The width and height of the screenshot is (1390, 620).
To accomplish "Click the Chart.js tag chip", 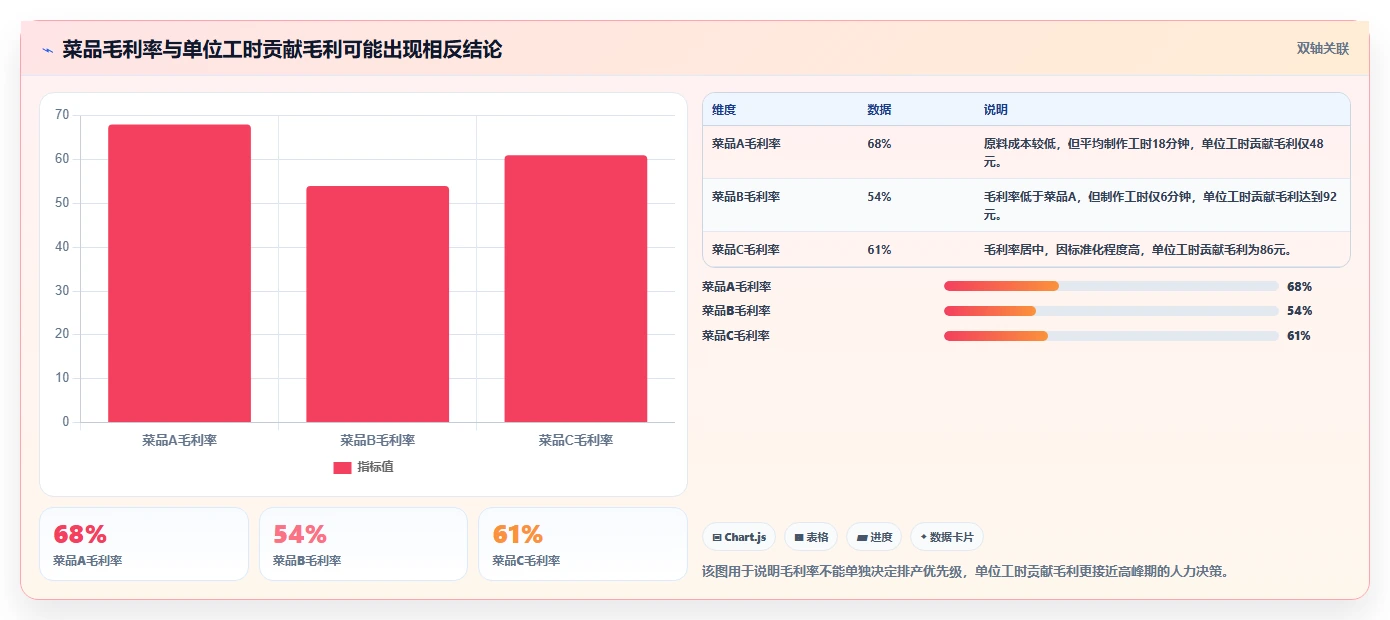I will tap(739, 537).
